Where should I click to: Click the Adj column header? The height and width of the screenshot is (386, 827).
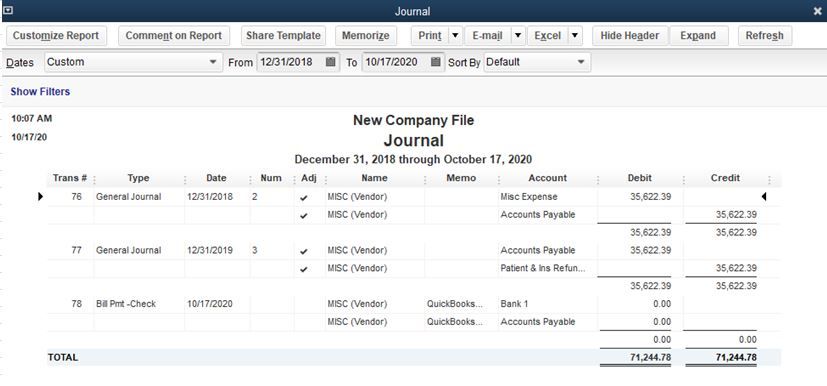tap(309, 178)
